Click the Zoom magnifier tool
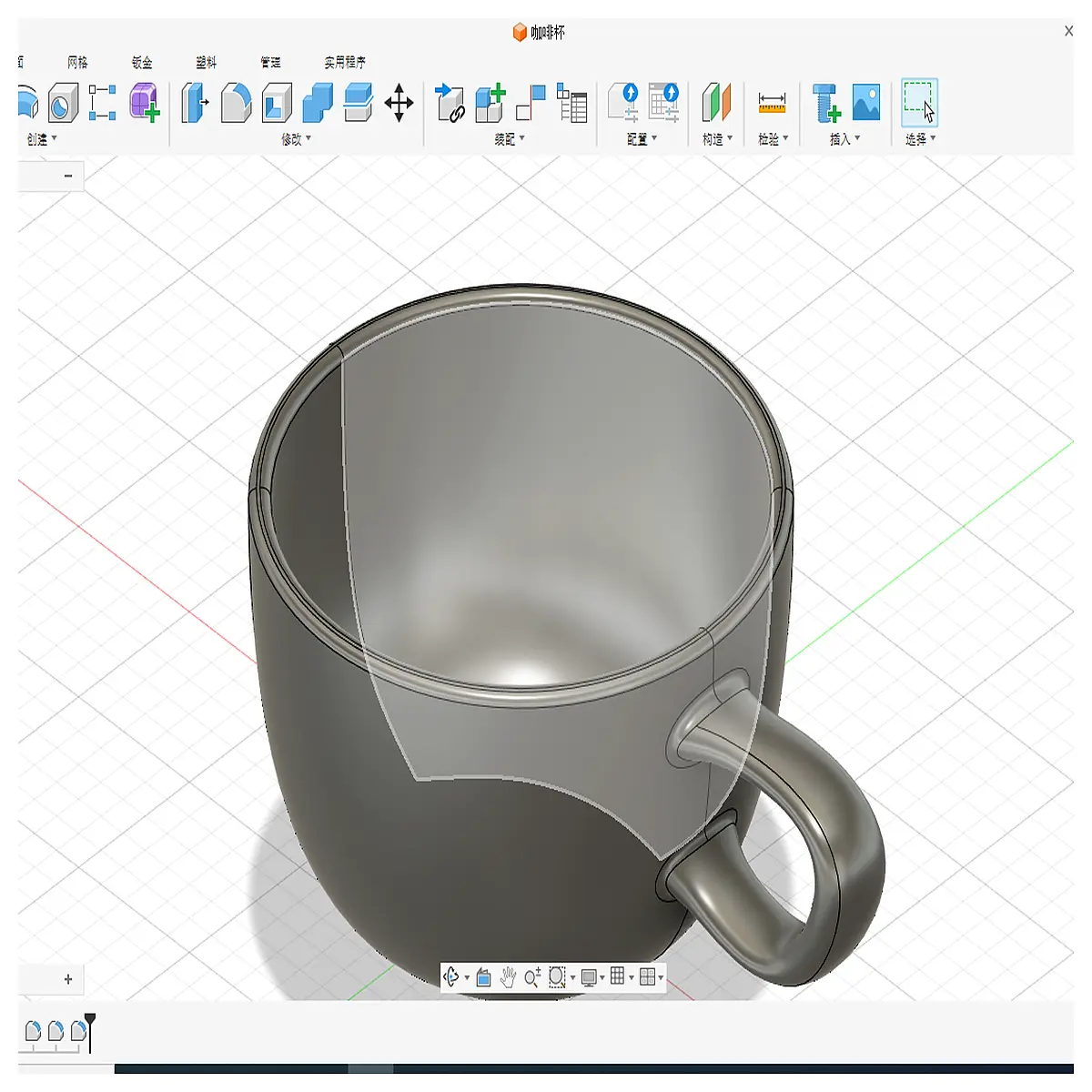The height and width of the screenshot is (1092, 1092). coord(532,977)
